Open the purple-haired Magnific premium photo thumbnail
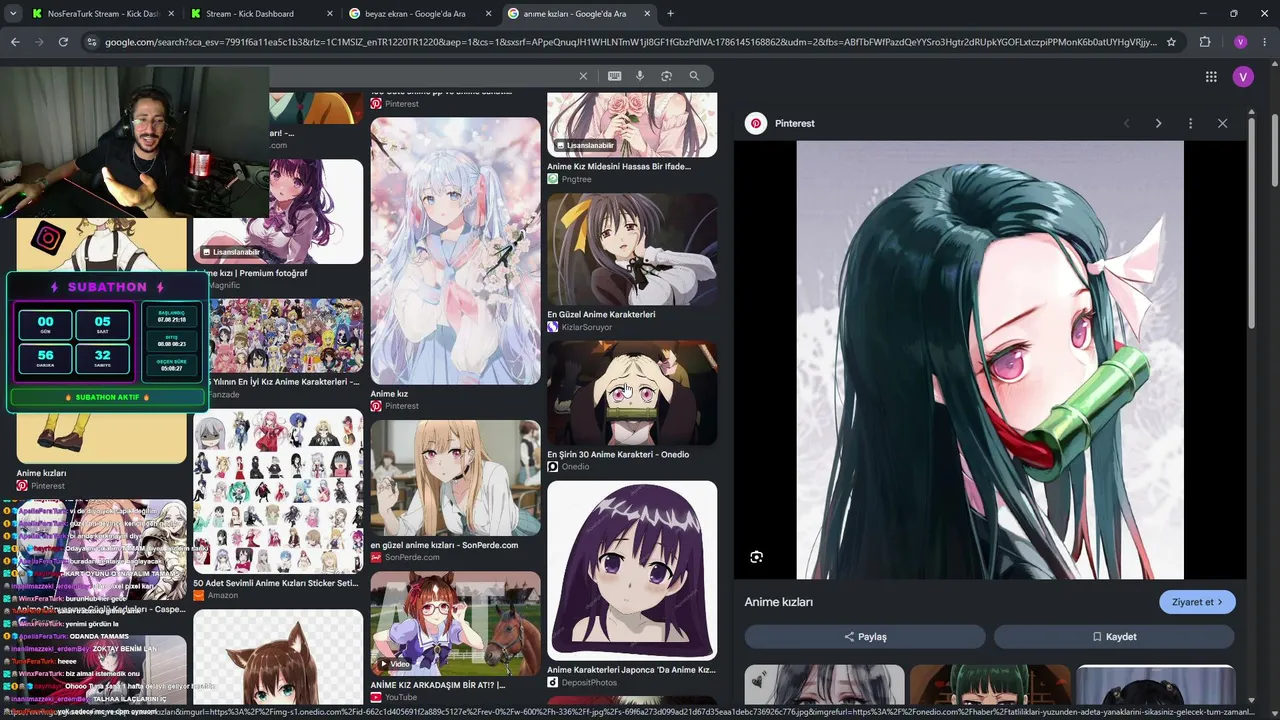This screenshot has width=1280, height=720. [278, 211]
